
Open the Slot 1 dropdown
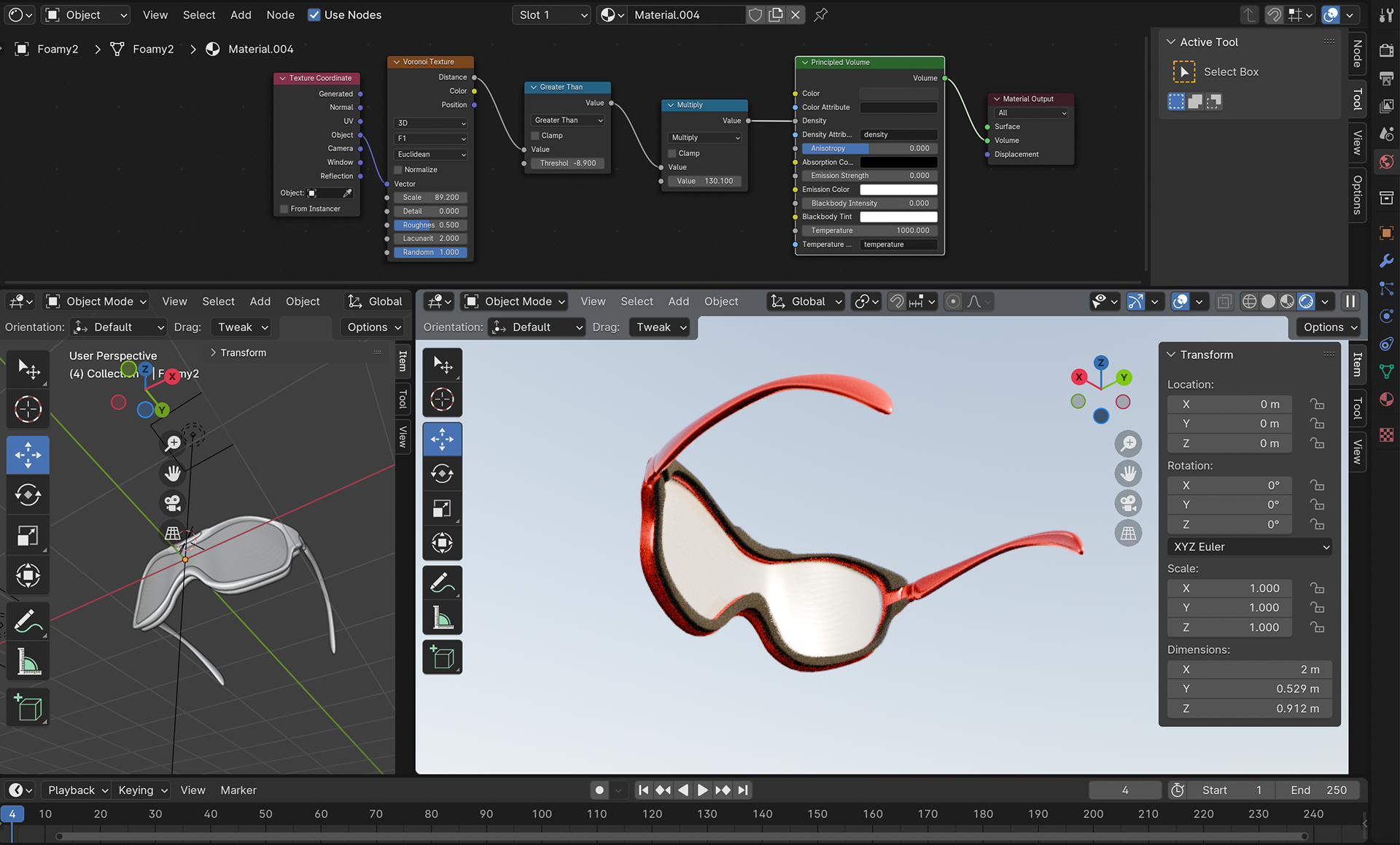tap(552, 15)
